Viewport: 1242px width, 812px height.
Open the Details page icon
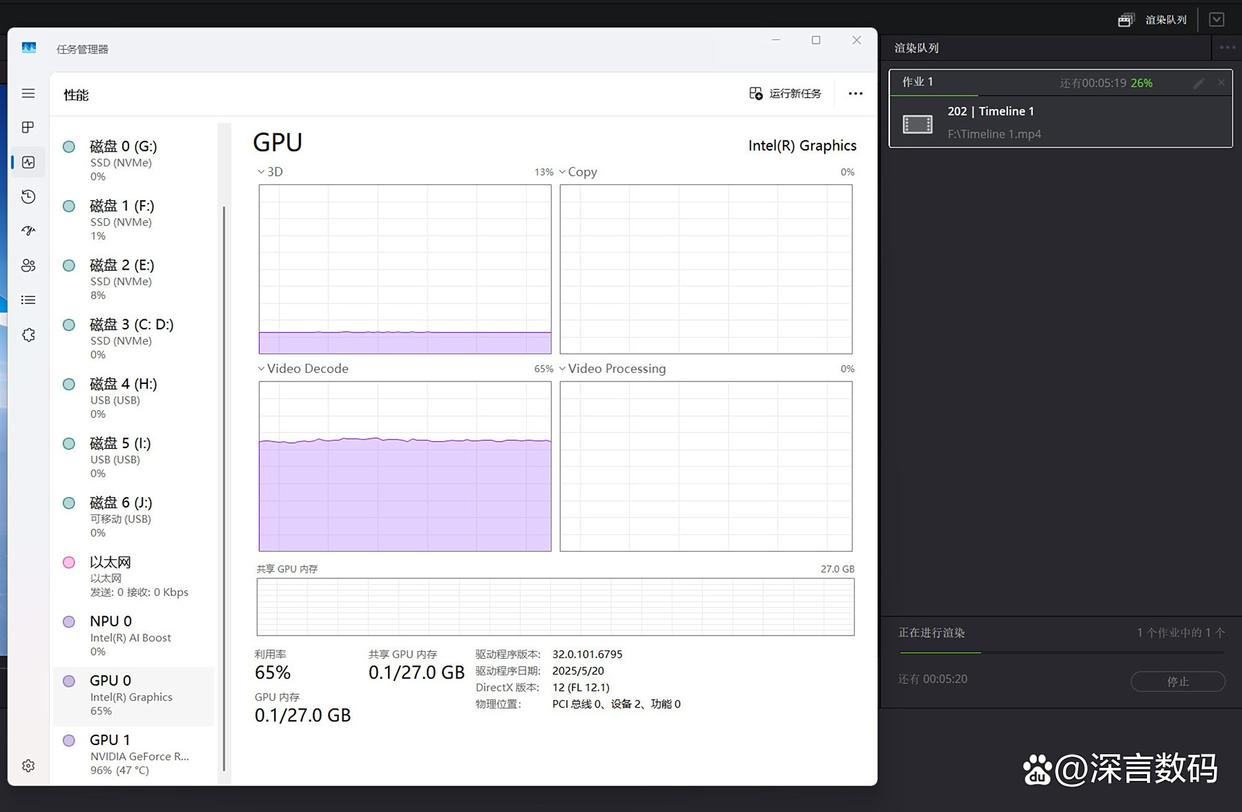28,300
